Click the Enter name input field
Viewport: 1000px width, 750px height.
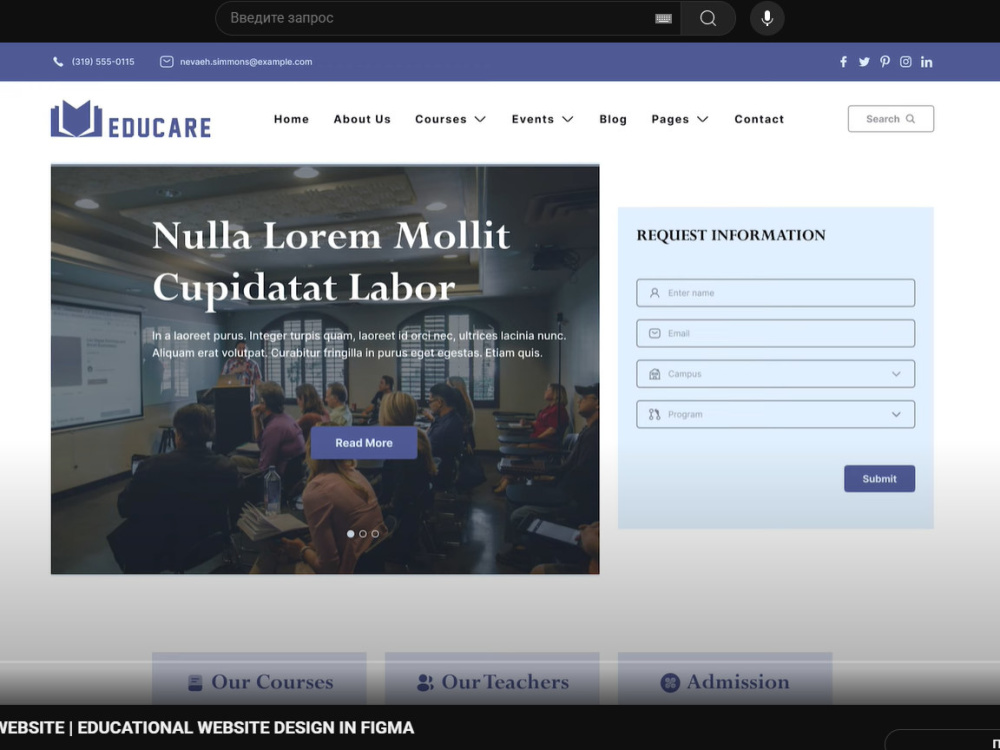click(776, 293)
